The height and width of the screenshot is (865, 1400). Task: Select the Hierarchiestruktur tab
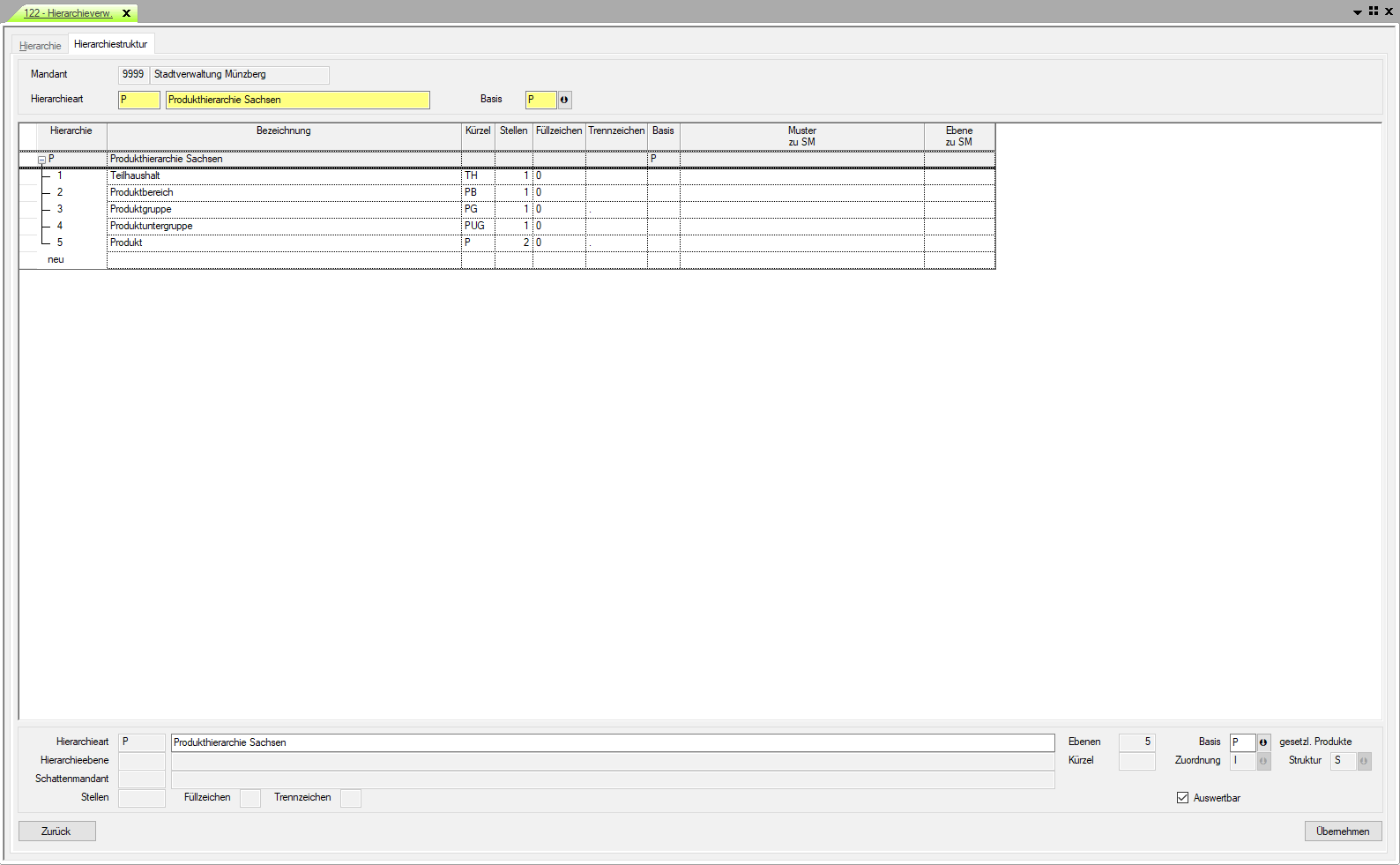(x=111, y=44)
